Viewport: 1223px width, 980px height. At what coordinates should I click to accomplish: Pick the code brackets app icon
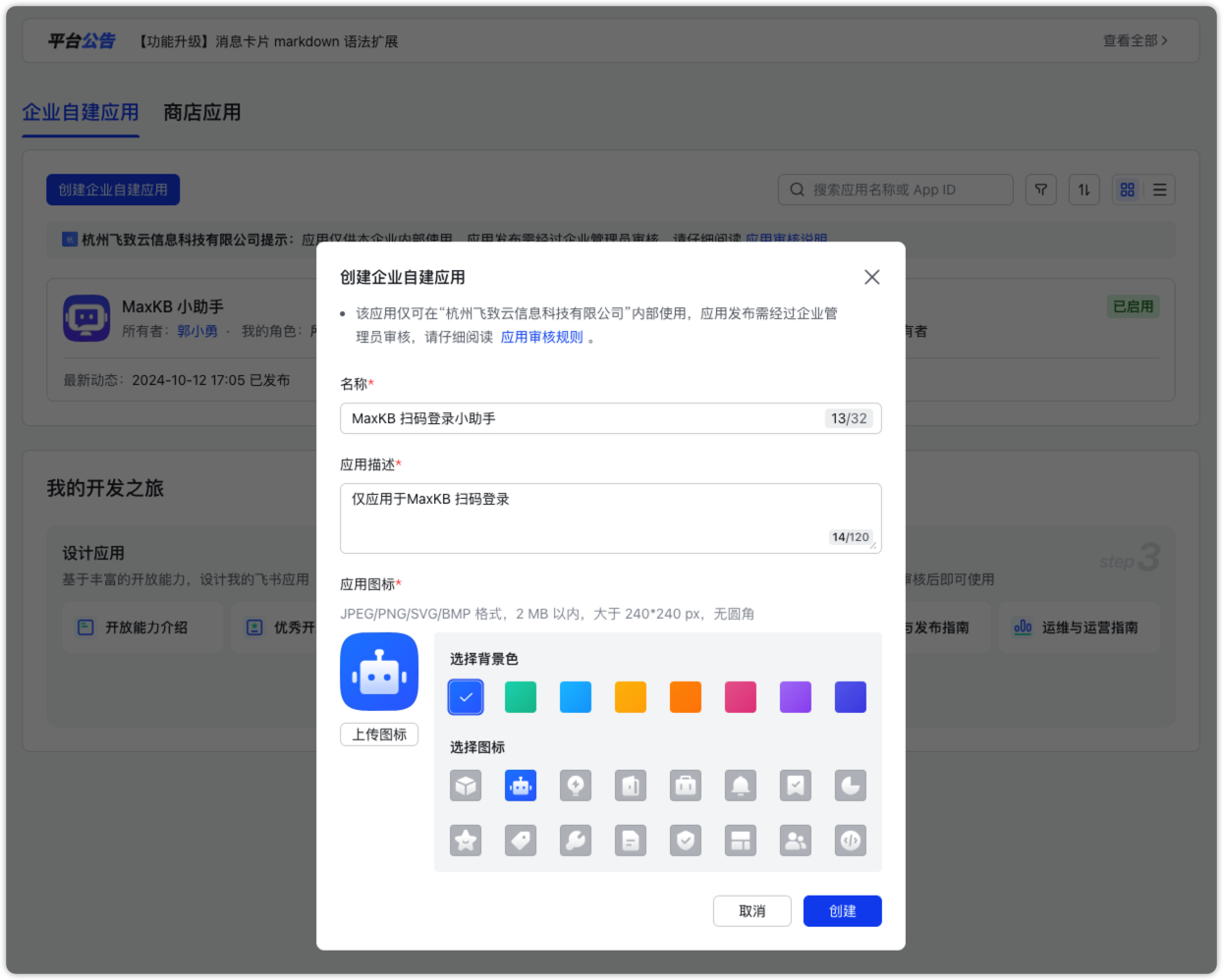coord(851,841)
